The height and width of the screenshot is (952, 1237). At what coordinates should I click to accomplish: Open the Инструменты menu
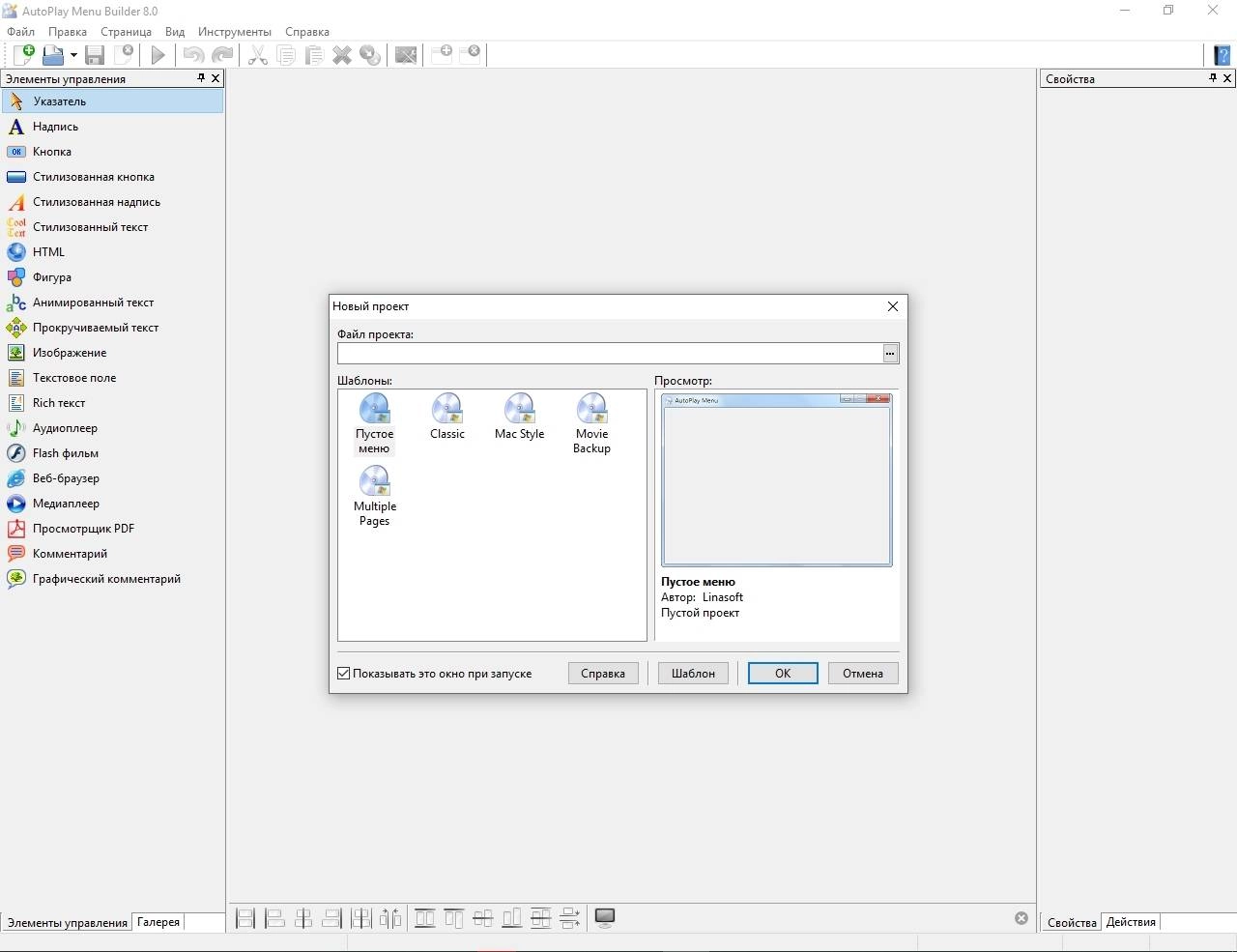pos(235,32)
